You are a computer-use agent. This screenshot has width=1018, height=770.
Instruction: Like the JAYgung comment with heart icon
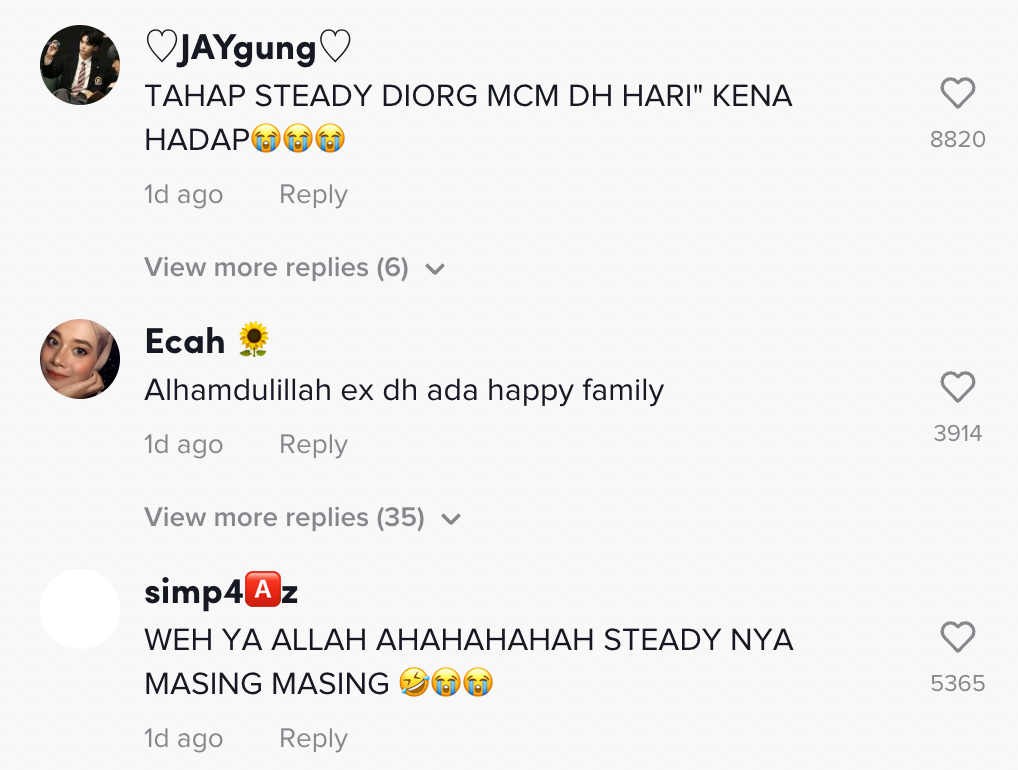958,93
